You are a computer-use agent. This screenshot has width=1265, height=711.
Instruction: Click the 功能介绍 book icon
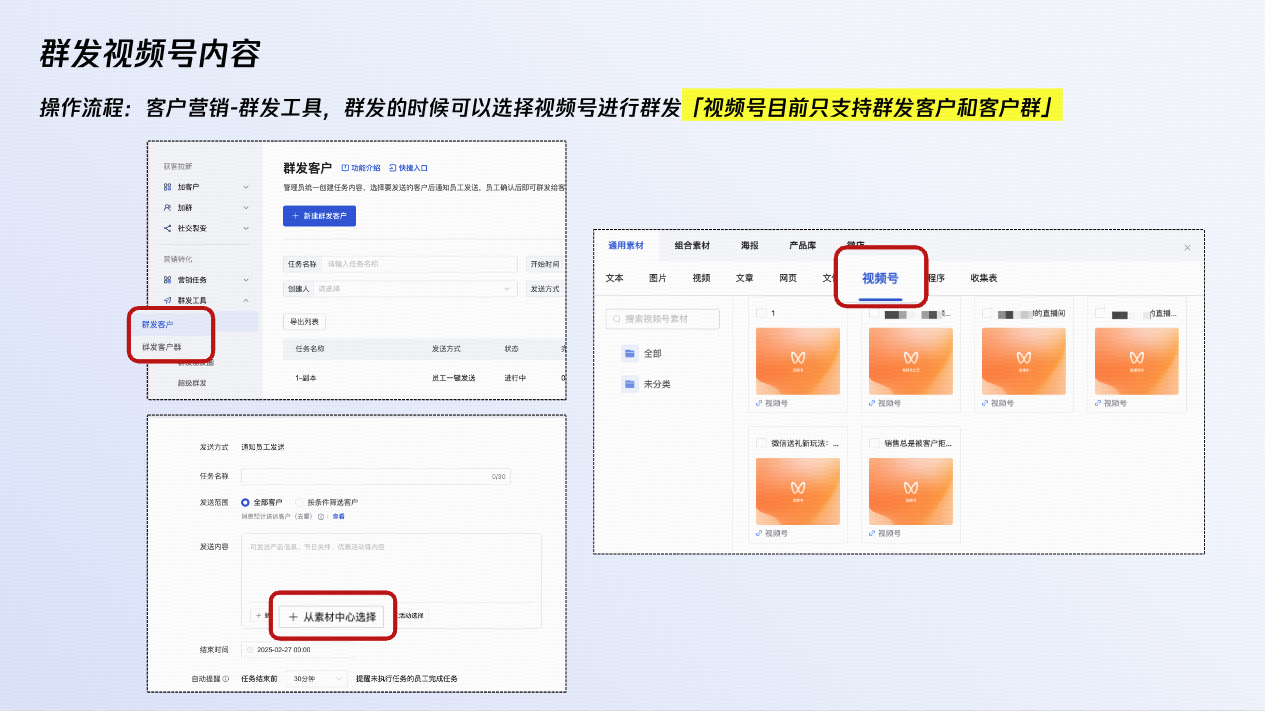[x=345, y=168]
